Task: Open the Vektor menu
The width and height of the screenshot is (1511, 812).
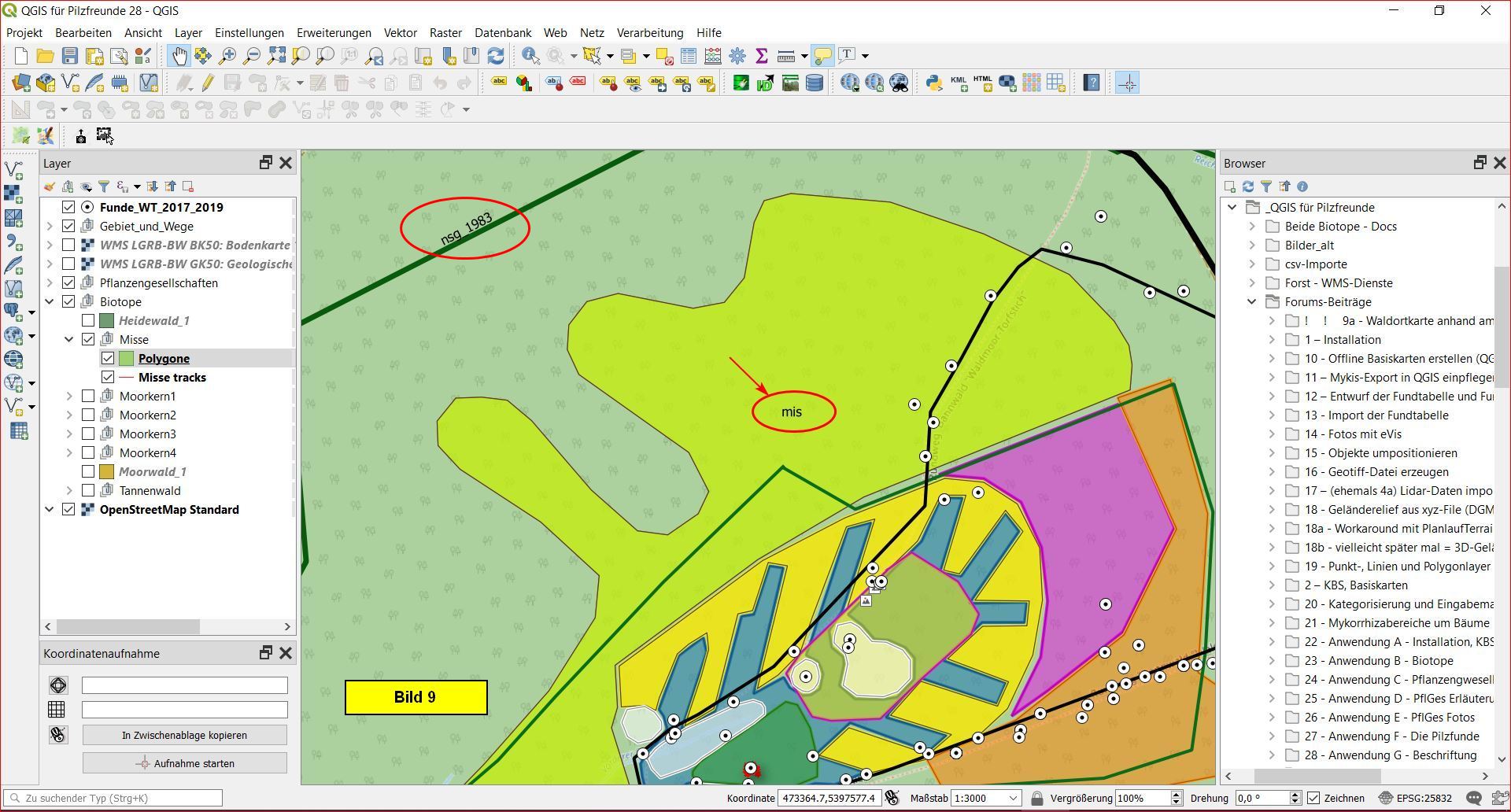Action: click(x=400, y=33)
